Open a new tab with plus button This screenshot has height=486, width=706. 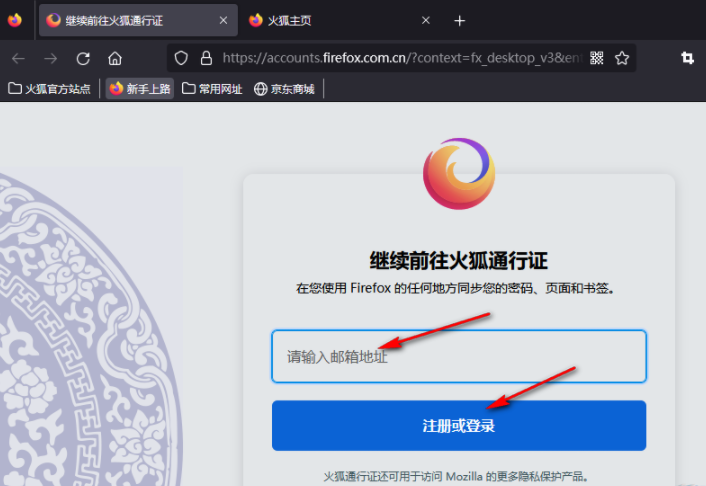point(459,21)
